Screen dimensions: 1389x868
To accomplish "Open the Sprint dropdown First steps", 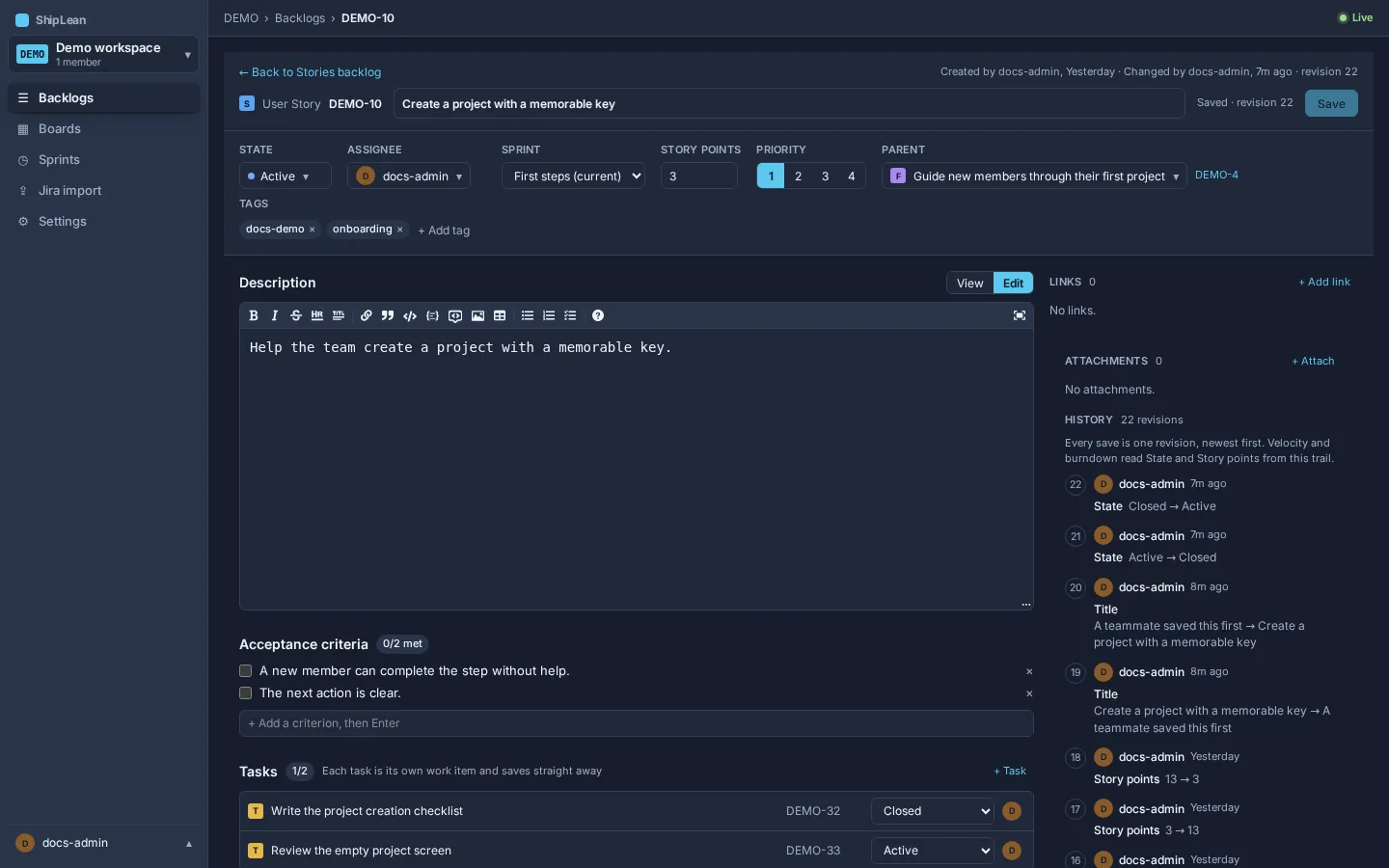I will click(x=573, y=176).
